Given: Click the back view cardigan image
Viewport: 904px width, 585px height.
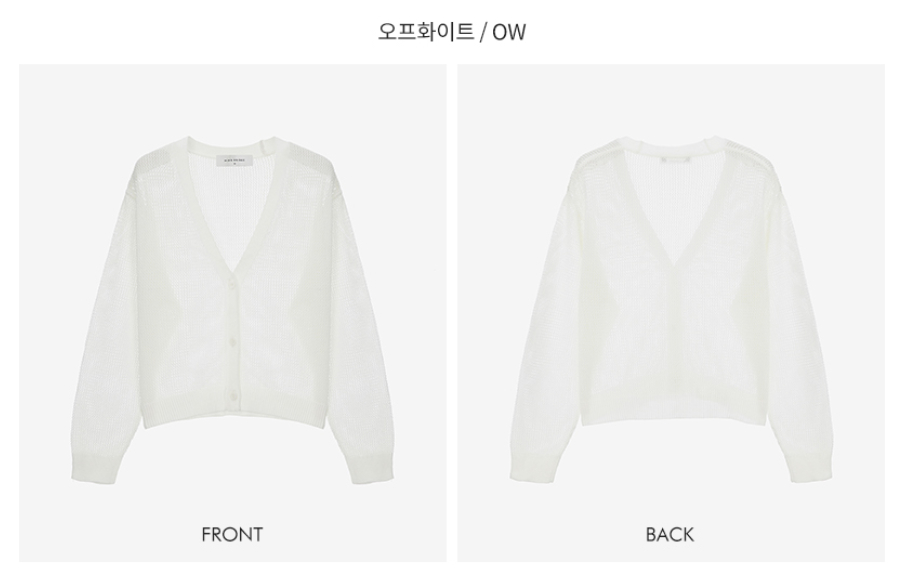Looking at the screenshot, I should (671, 309).
